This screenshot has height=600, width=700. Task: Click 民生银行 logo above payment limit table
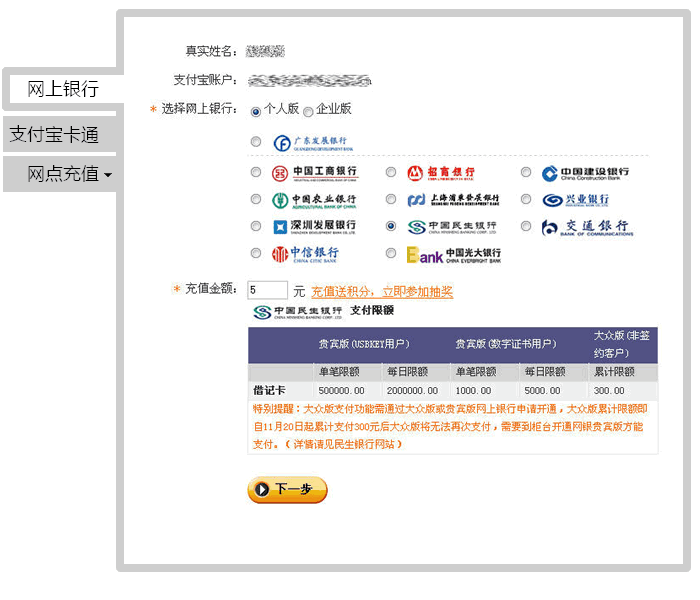pyautogui.click(x=297, y=312)
